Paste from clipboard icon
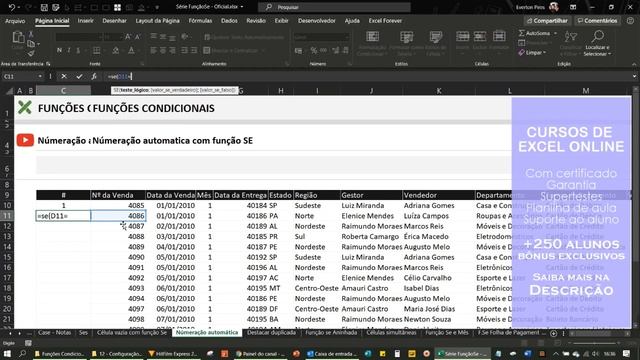 point(18,38)
